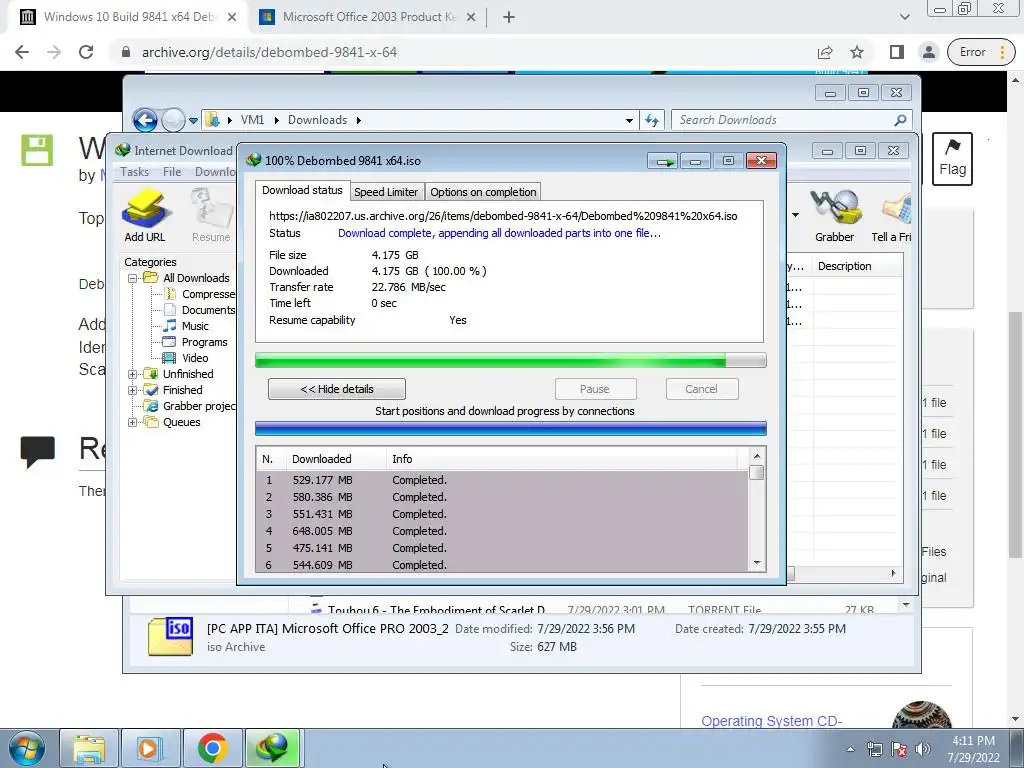Screen dimensions: 1024x768
Task: Click the Search Downloads input field
Action: [x=784, y=120]
